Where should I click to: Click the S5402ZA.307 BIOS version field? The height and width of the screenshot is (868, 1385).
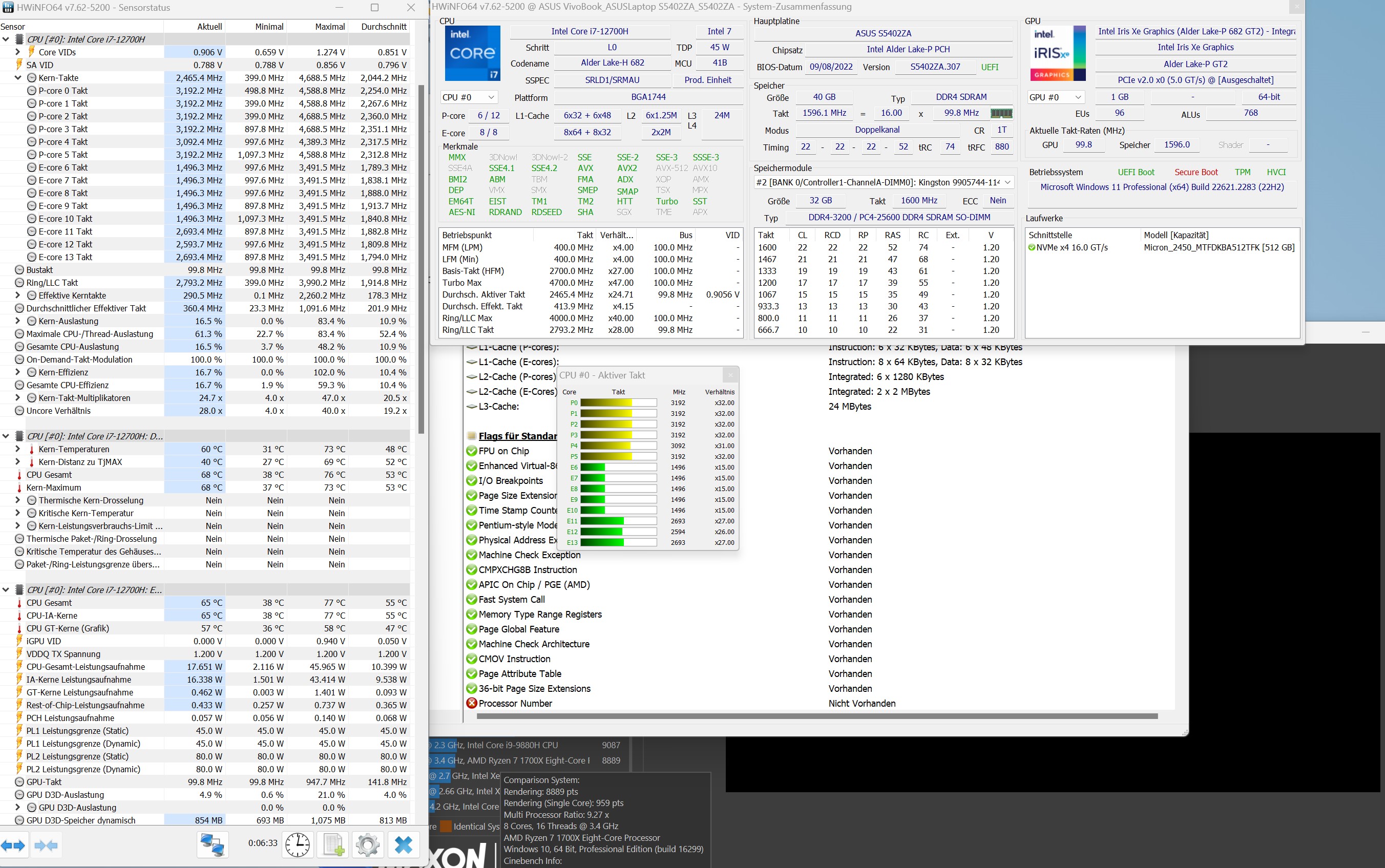click(x=935, y=67)
